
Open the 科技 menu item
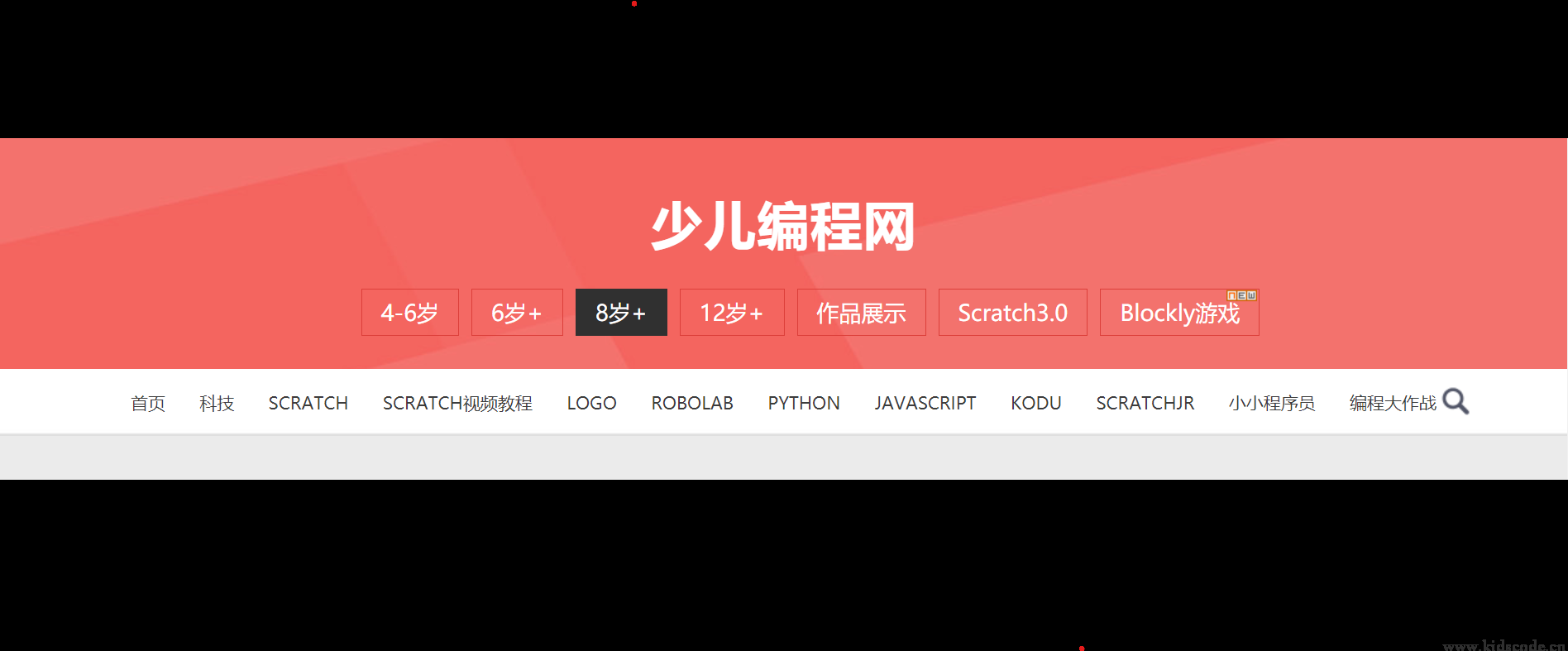tap(217, 403)
